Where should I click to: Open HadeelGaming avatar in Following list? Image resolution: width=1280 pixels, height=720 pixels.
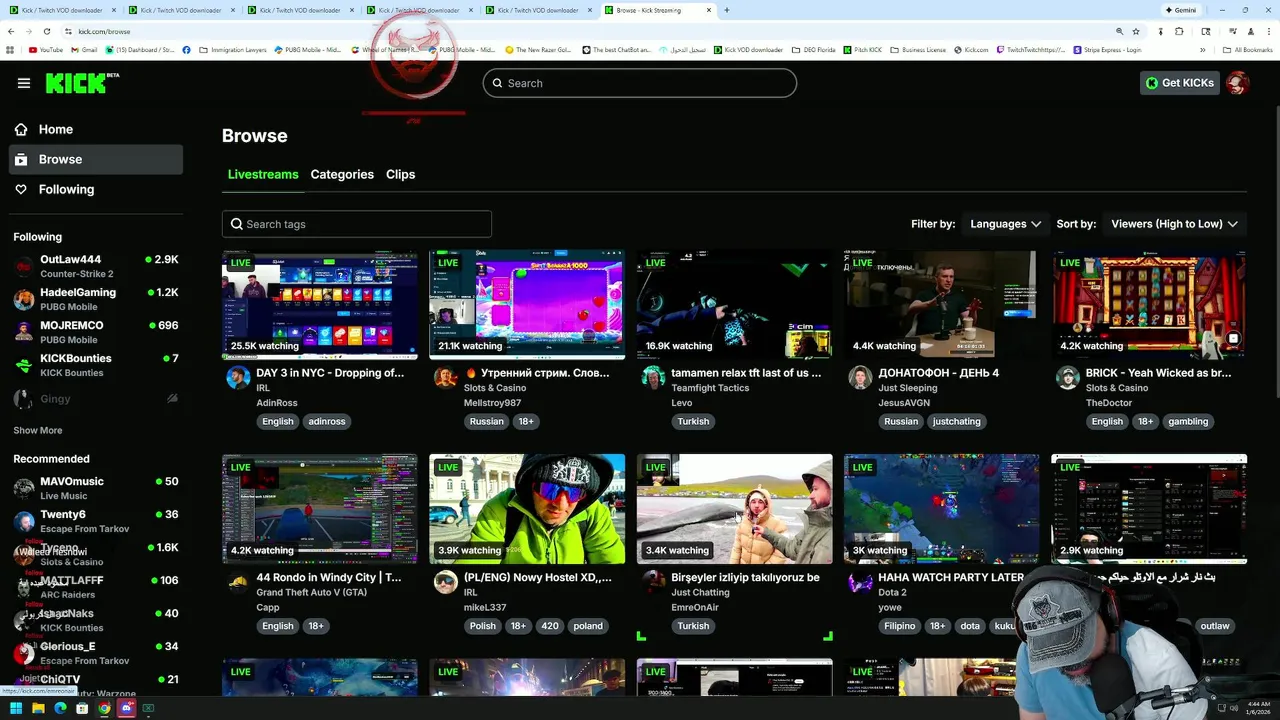[24, 299]
